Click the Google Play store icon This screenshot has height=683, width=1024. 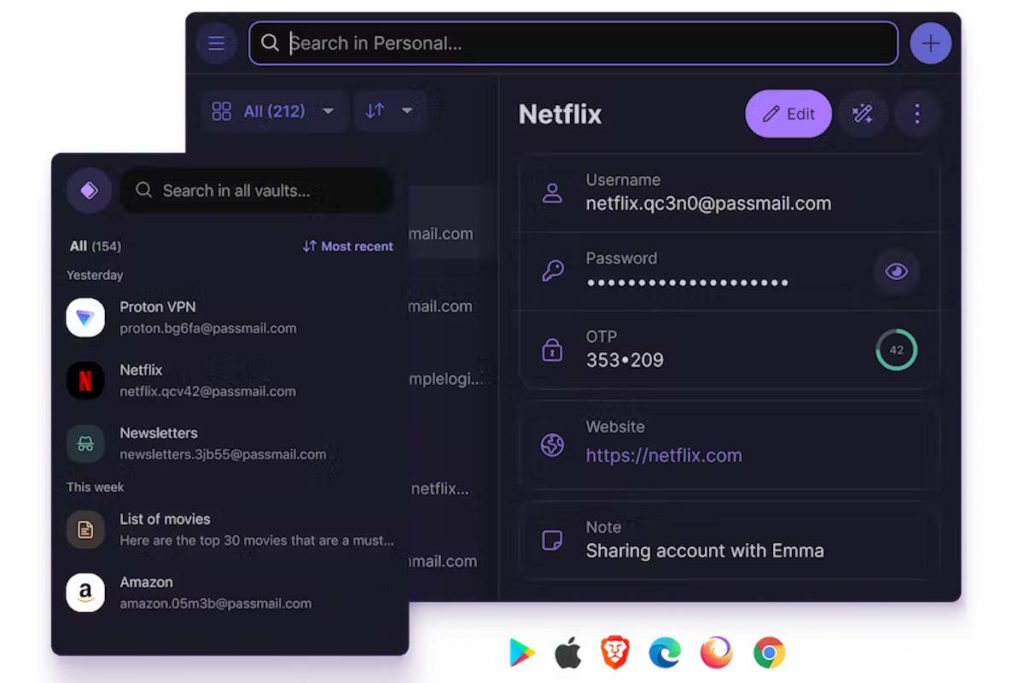click(522, 652)
